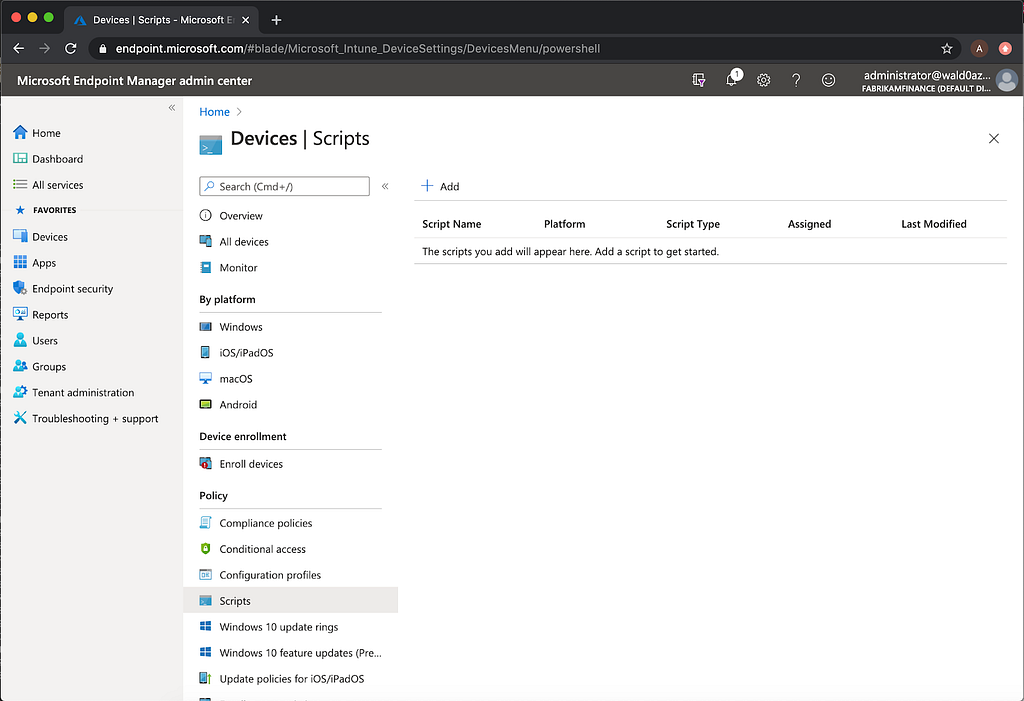Click the feedback smiley icon

[x=828, y=80]
